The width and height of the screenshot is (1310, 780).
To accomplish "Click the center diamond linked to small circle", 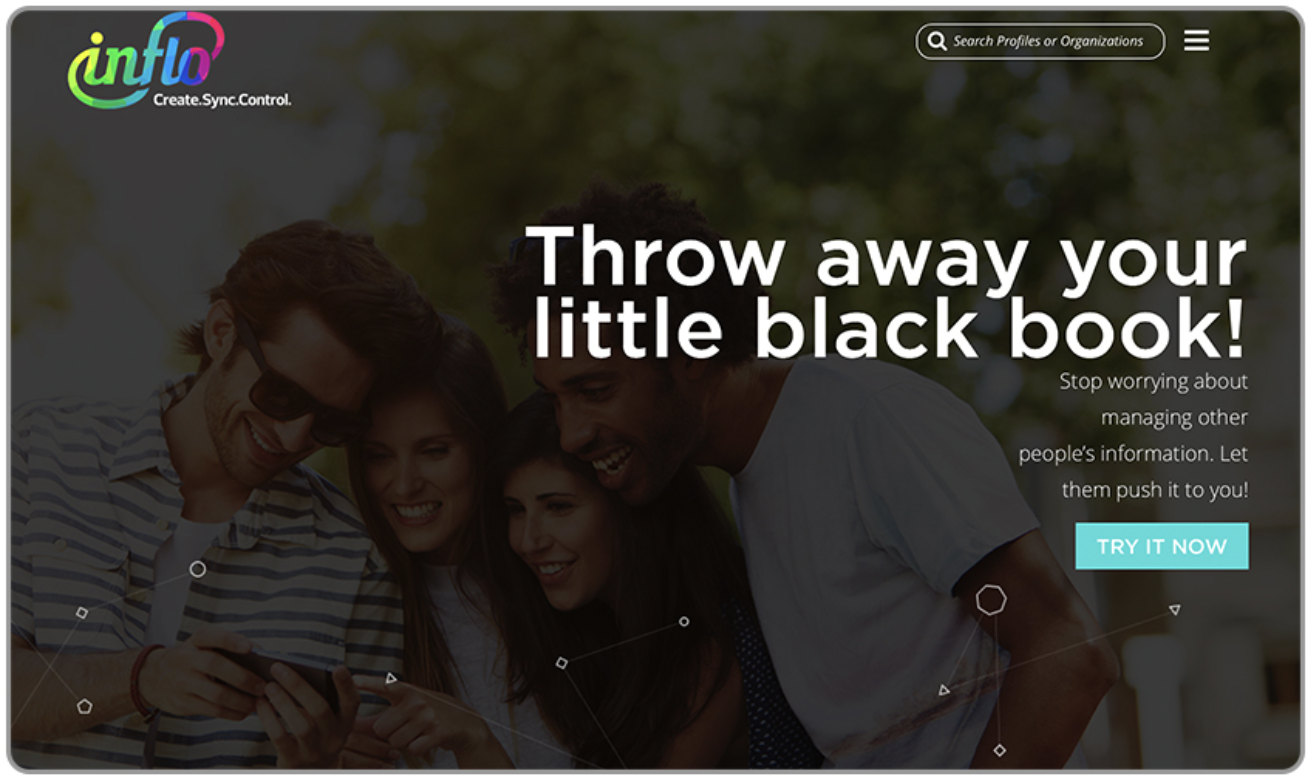I will pyautogui.click(x=562, y=662).
